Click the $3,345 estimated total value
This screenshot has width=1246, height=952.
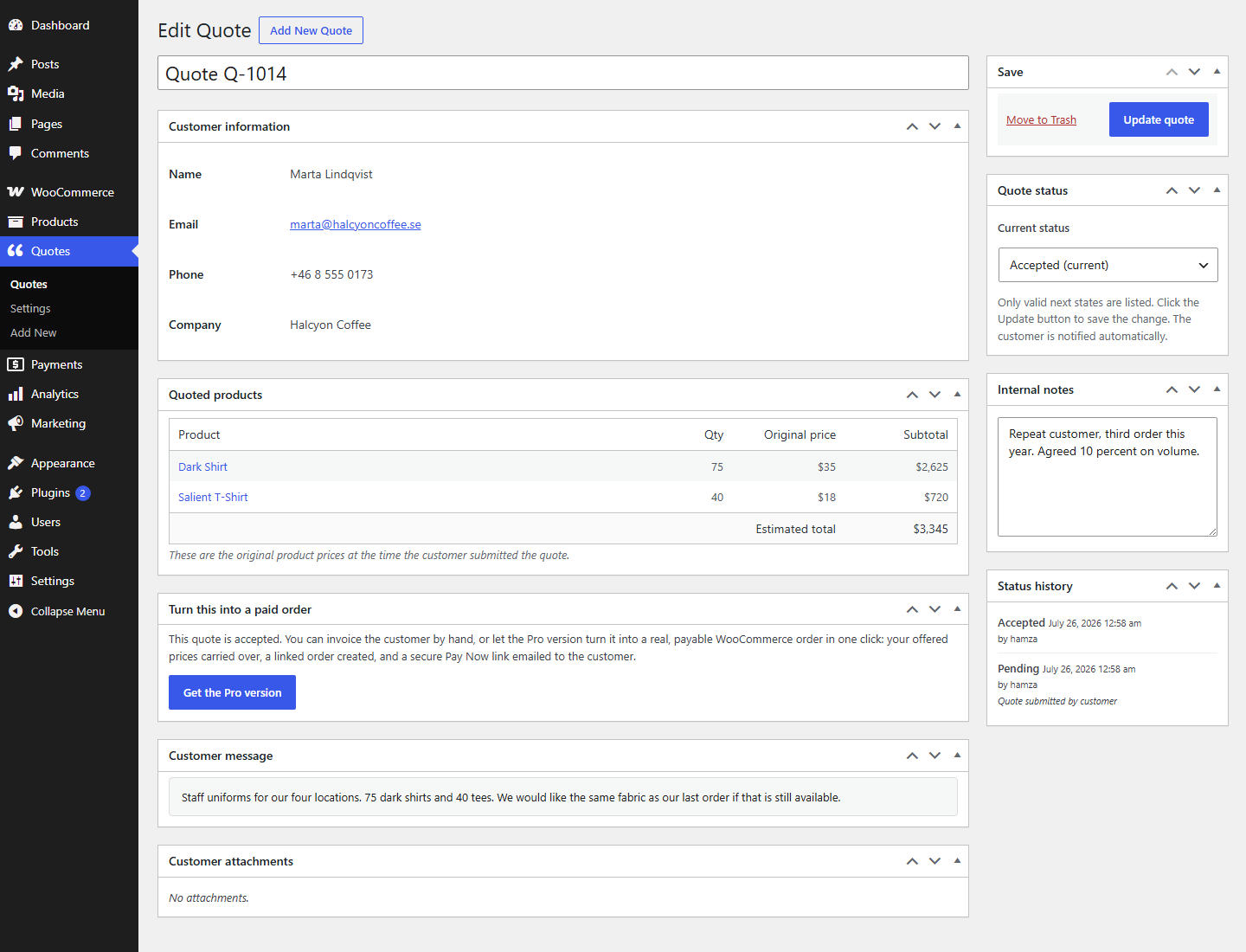(930, 529)
